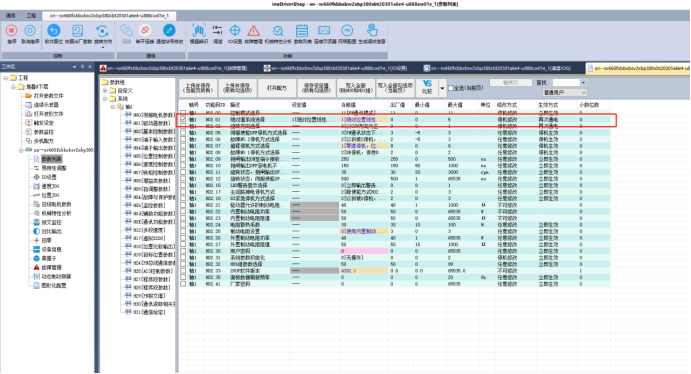Open the user level (普通用户) dropdown
The height and width of the screenshot is (374, 691).
(x=565, y=93)
